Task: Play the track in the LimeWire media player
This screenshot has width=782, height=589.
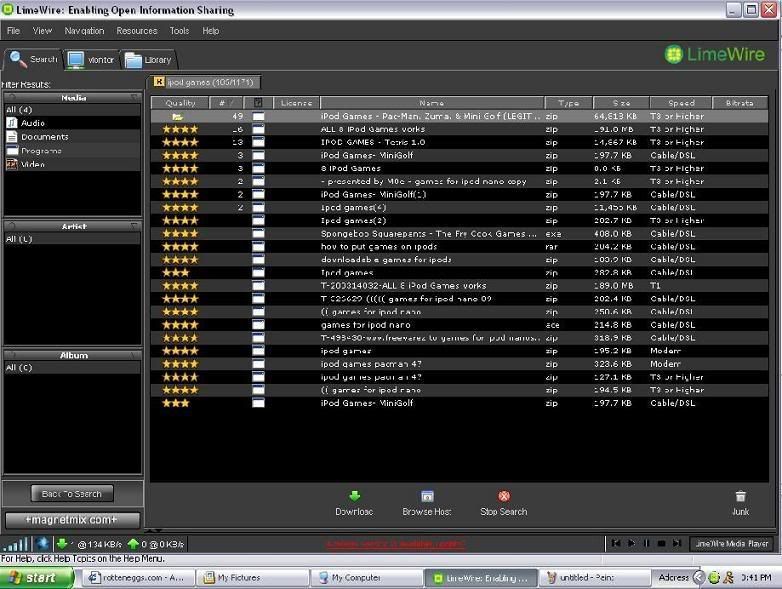Action: click(x=631, y=543)
